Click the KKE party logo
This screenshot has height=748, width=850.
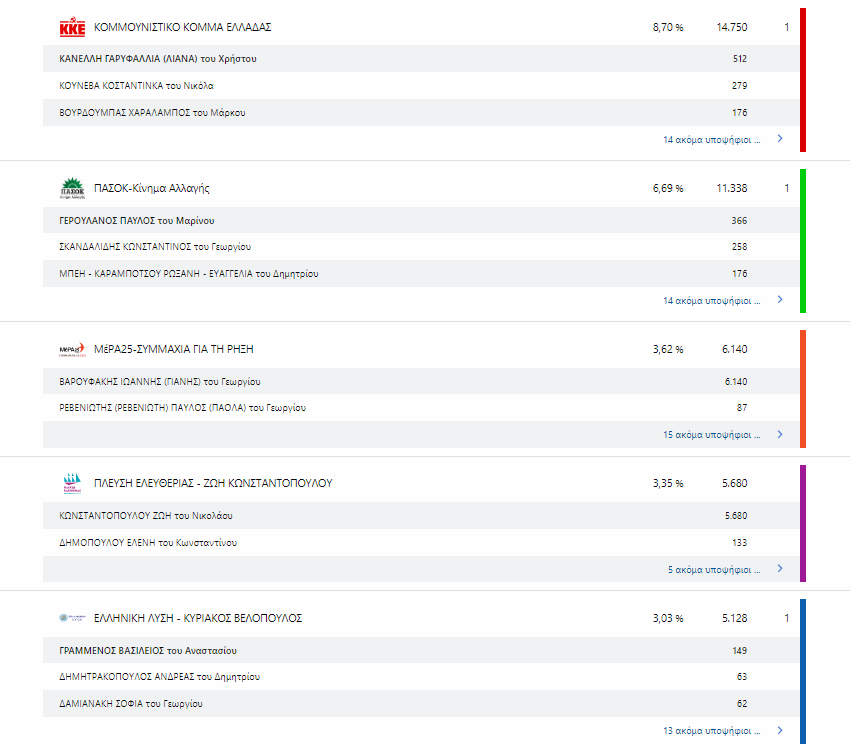pos(73,27)
